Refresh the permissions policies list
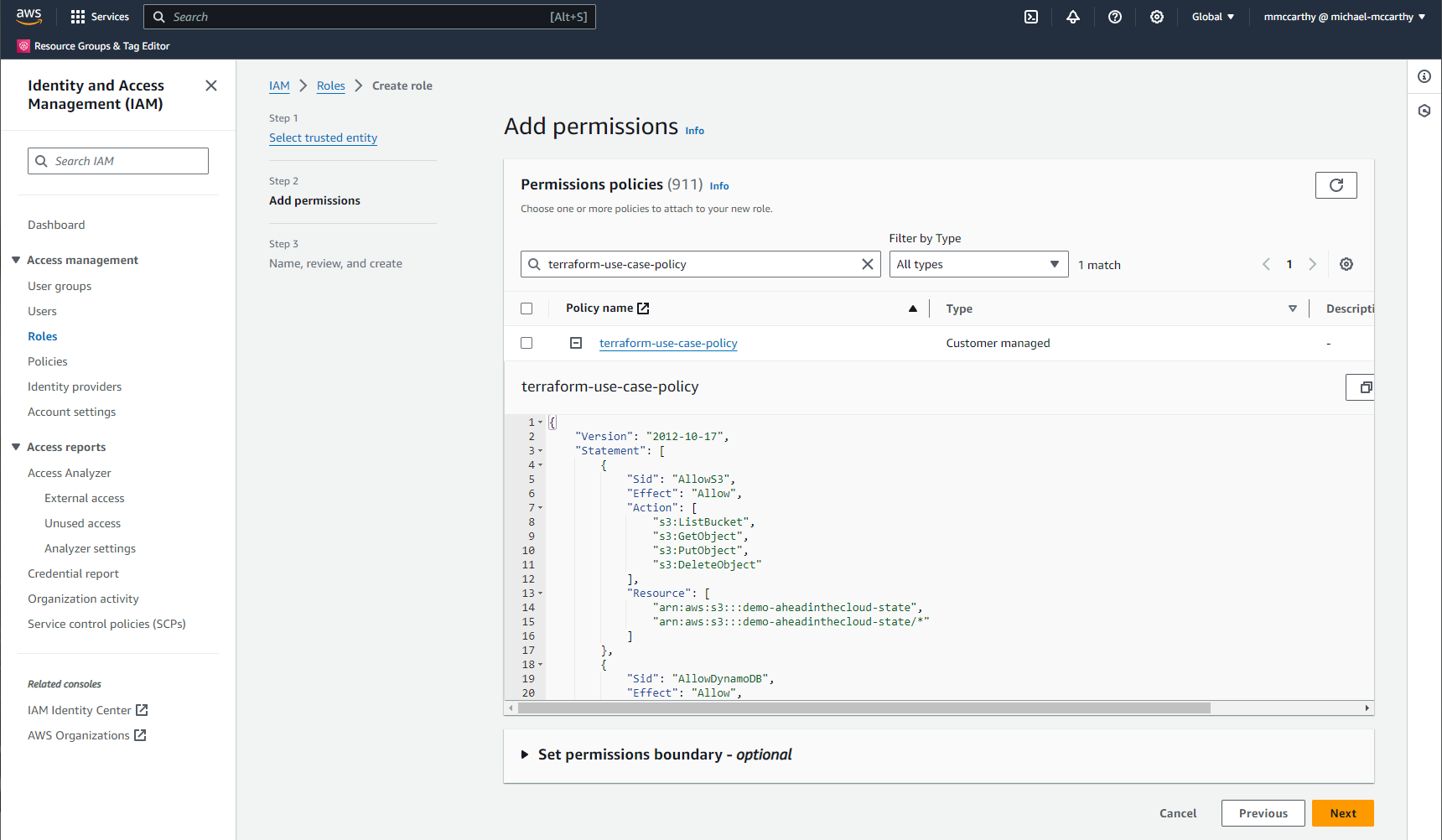 click(x=1336, y=185)
